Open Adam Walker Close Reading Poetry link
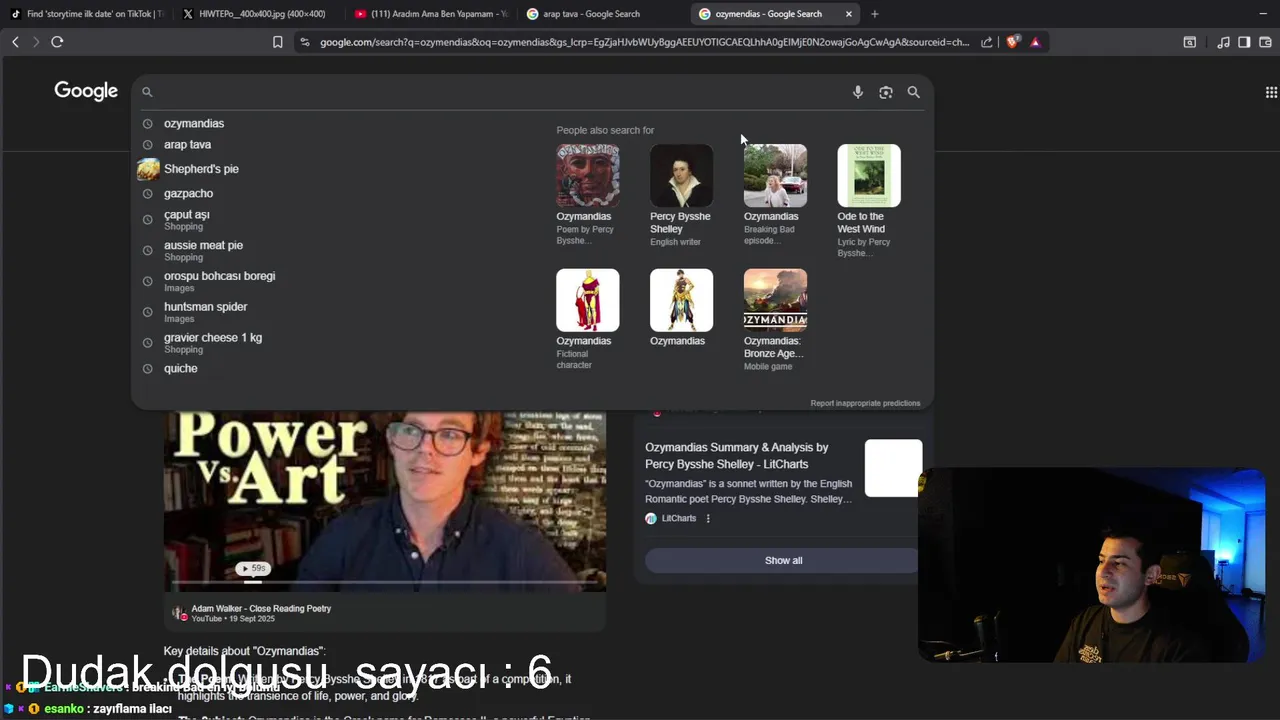 coord(261,608)
